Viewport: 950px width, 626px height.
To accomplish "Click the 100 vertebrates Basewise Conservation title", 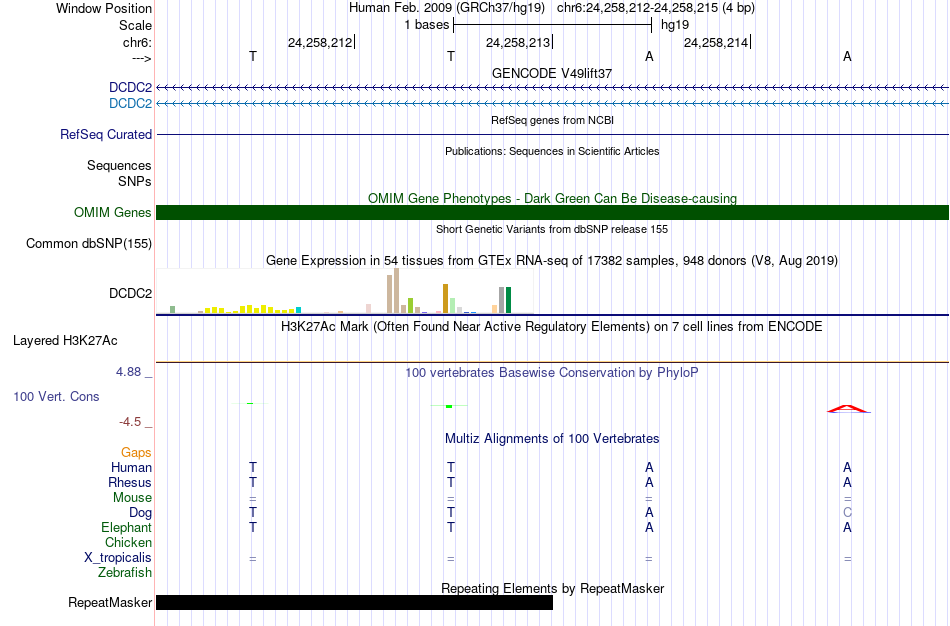I will tap(552, 373).
